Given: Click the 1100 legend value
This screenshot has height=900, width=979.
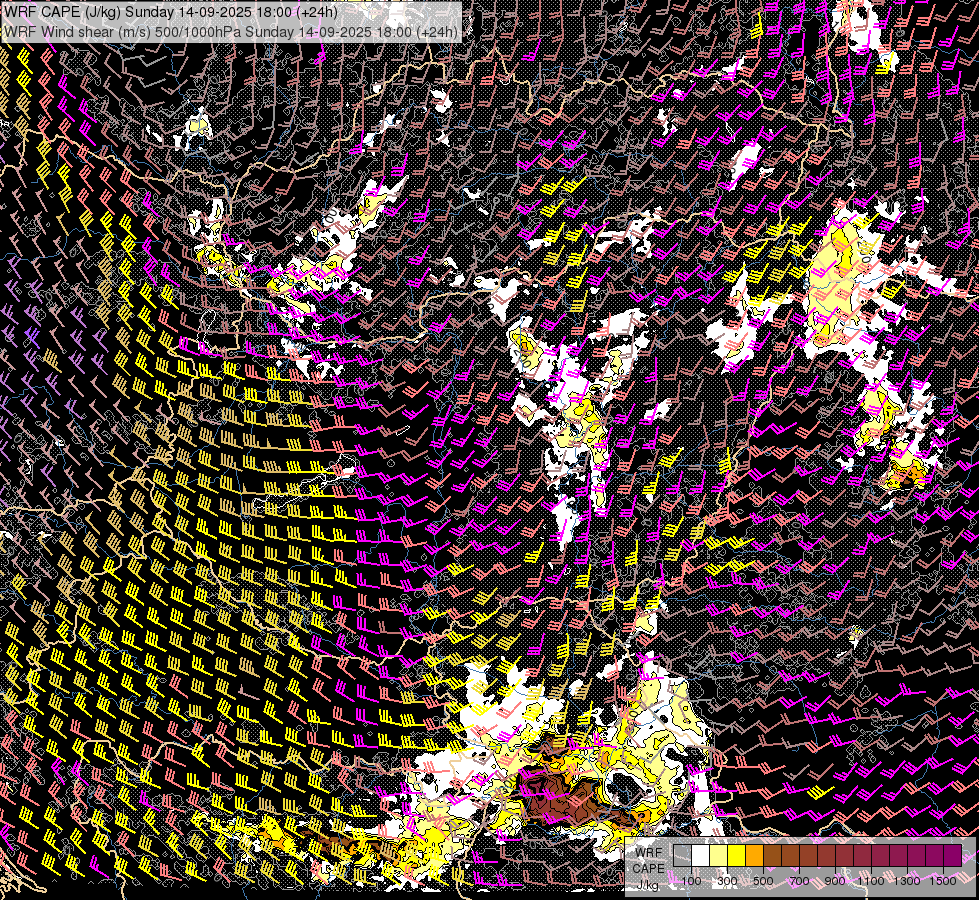Looking at the screenshot, I should [871, 881].
